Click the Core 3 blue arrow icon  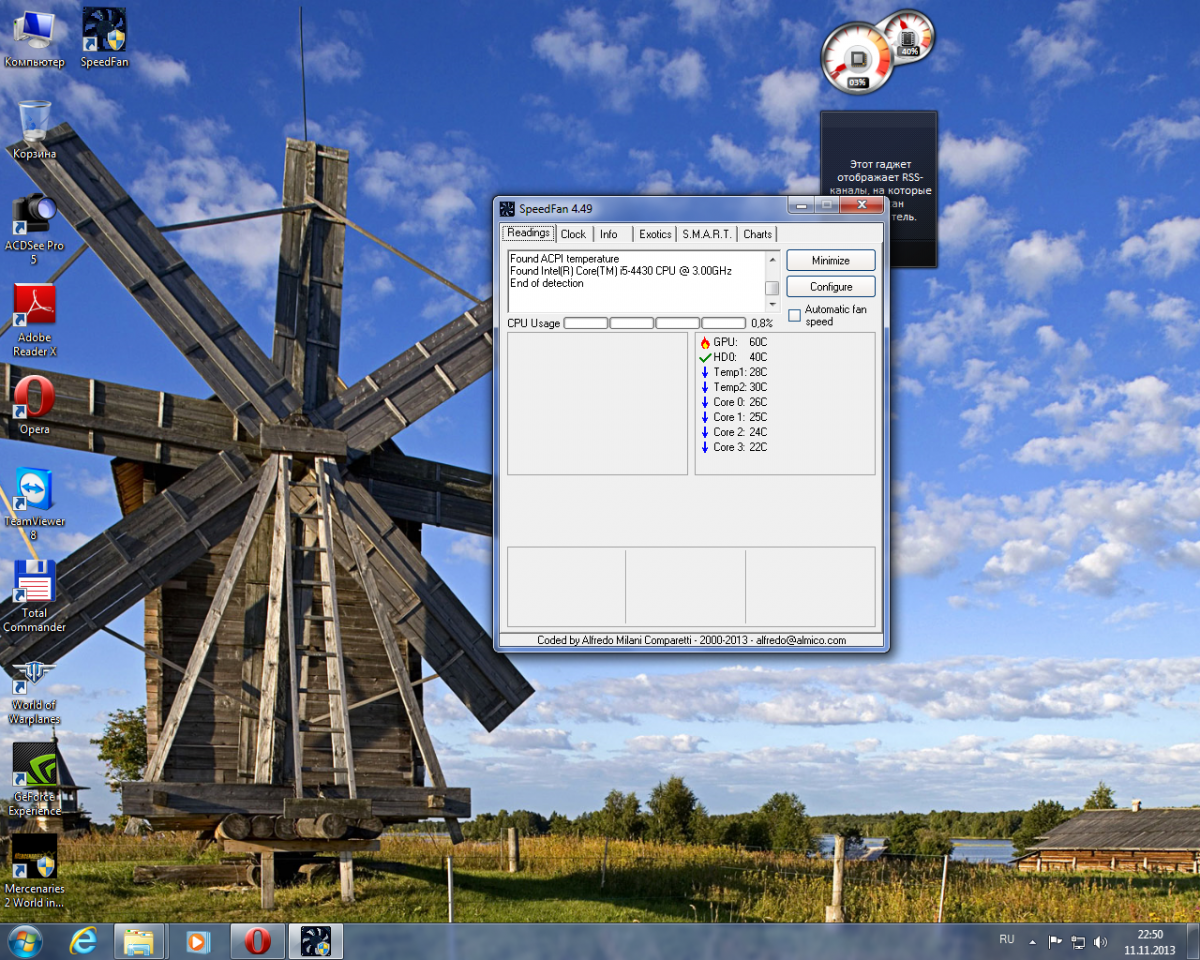[705, 447]
